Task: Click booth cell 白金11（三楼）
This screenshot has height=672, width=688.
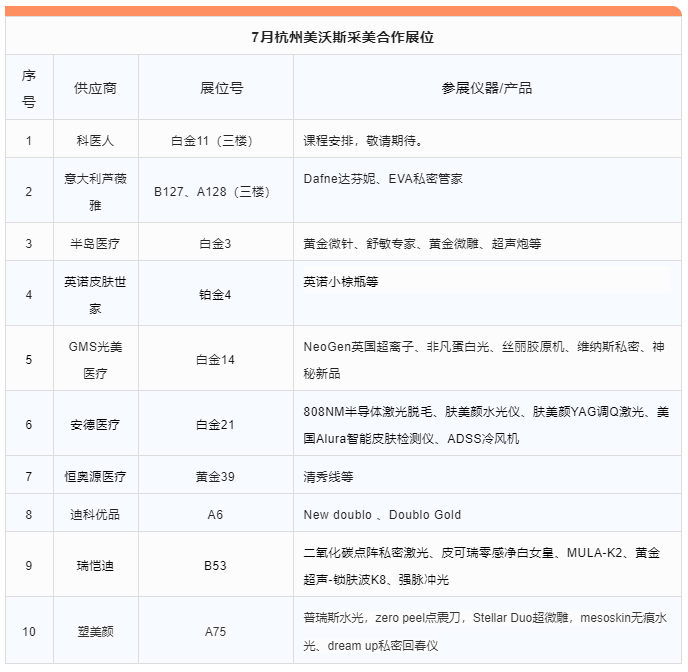Action: pyautogui.click(x=215, y=141)
